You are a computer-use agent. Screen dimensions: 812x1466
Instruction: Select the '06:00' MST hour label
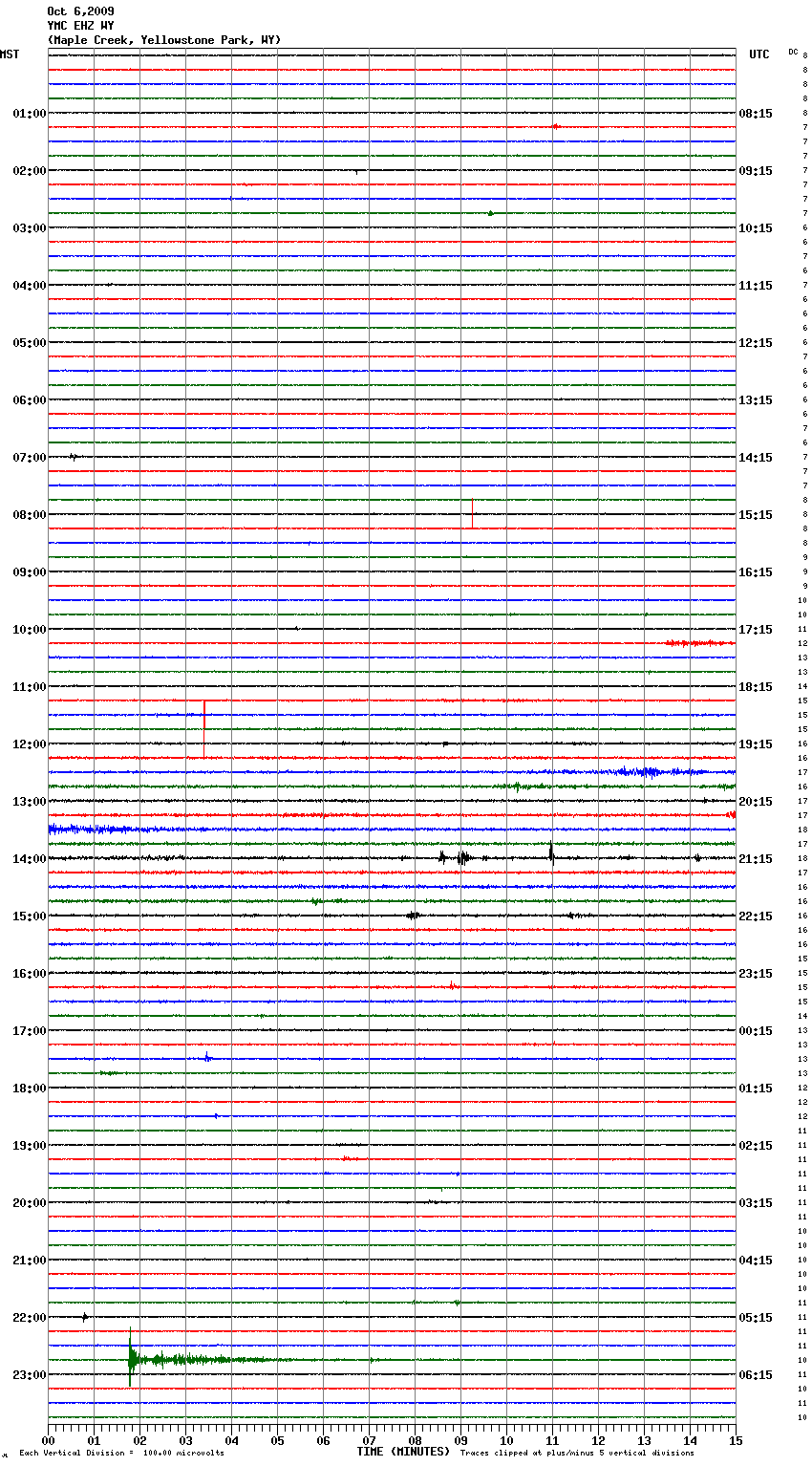tap(30, 400)
